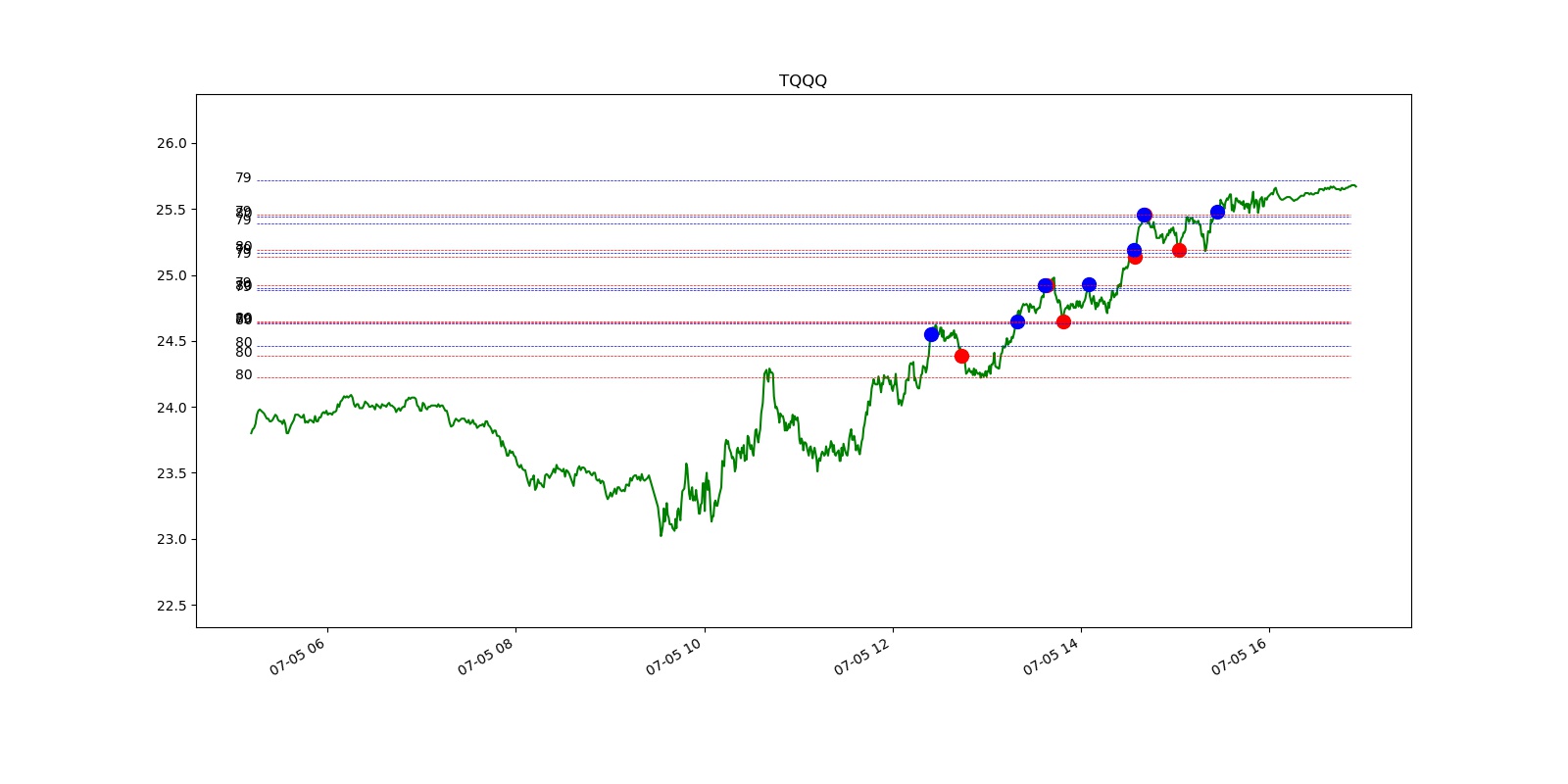Click the red marker near 24.4 after noon
This screenshot has width=1568, height=784.
click(961, 356)
